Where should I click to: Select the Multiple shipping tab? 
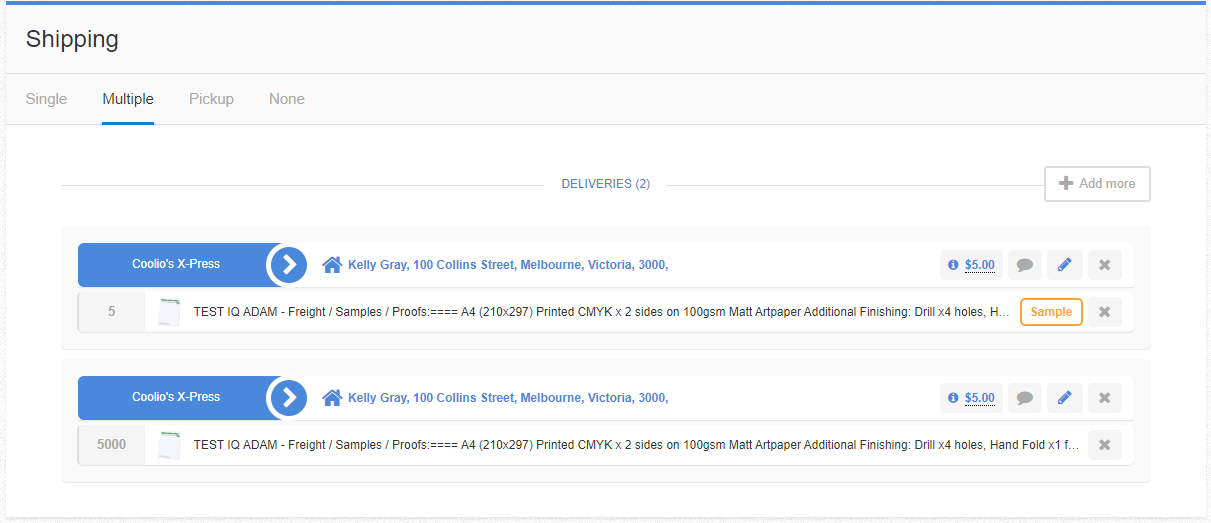(128, 99)
